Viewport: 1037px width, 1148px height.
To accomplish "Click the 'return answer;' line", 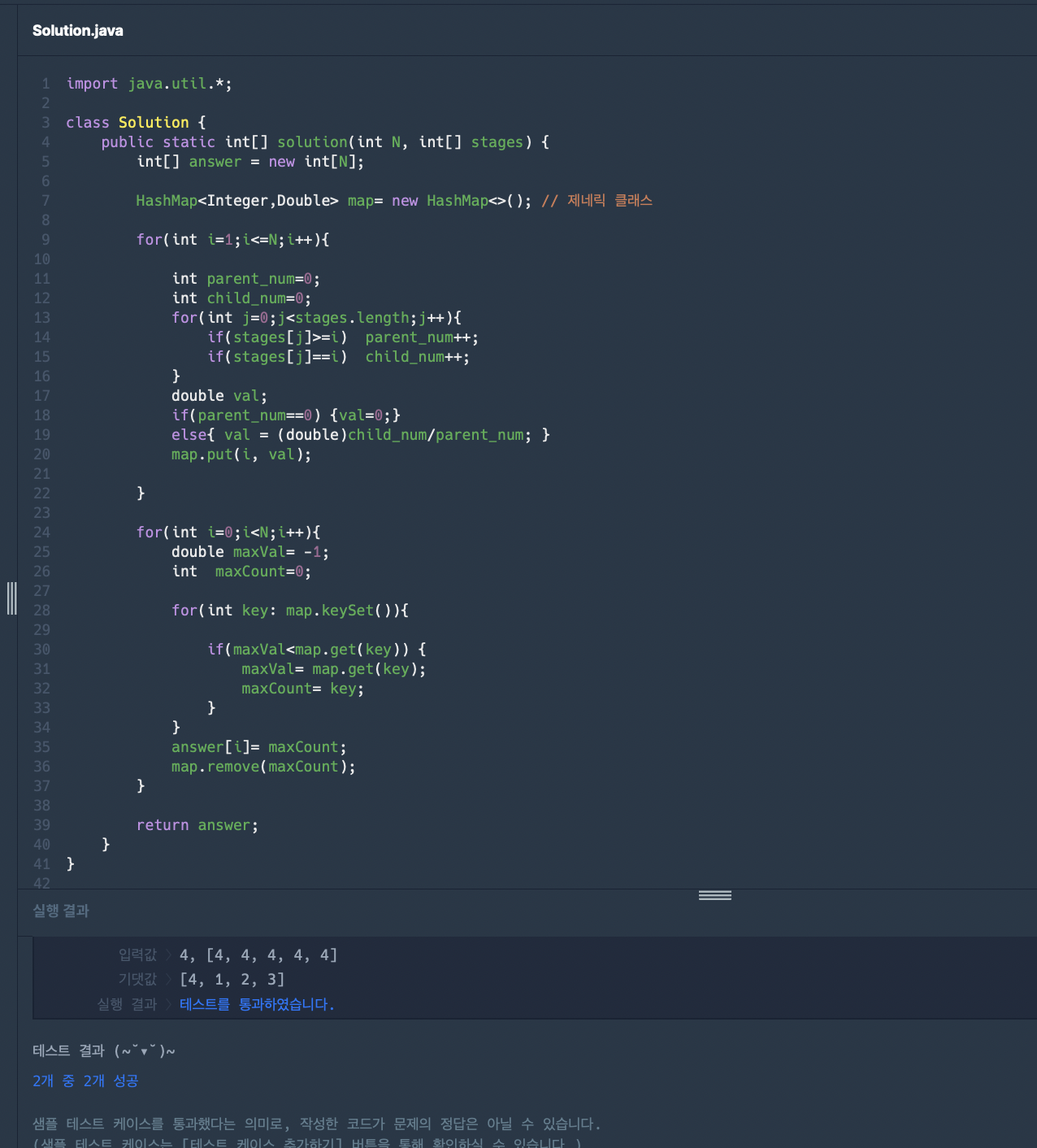I will tap(197, 825).
